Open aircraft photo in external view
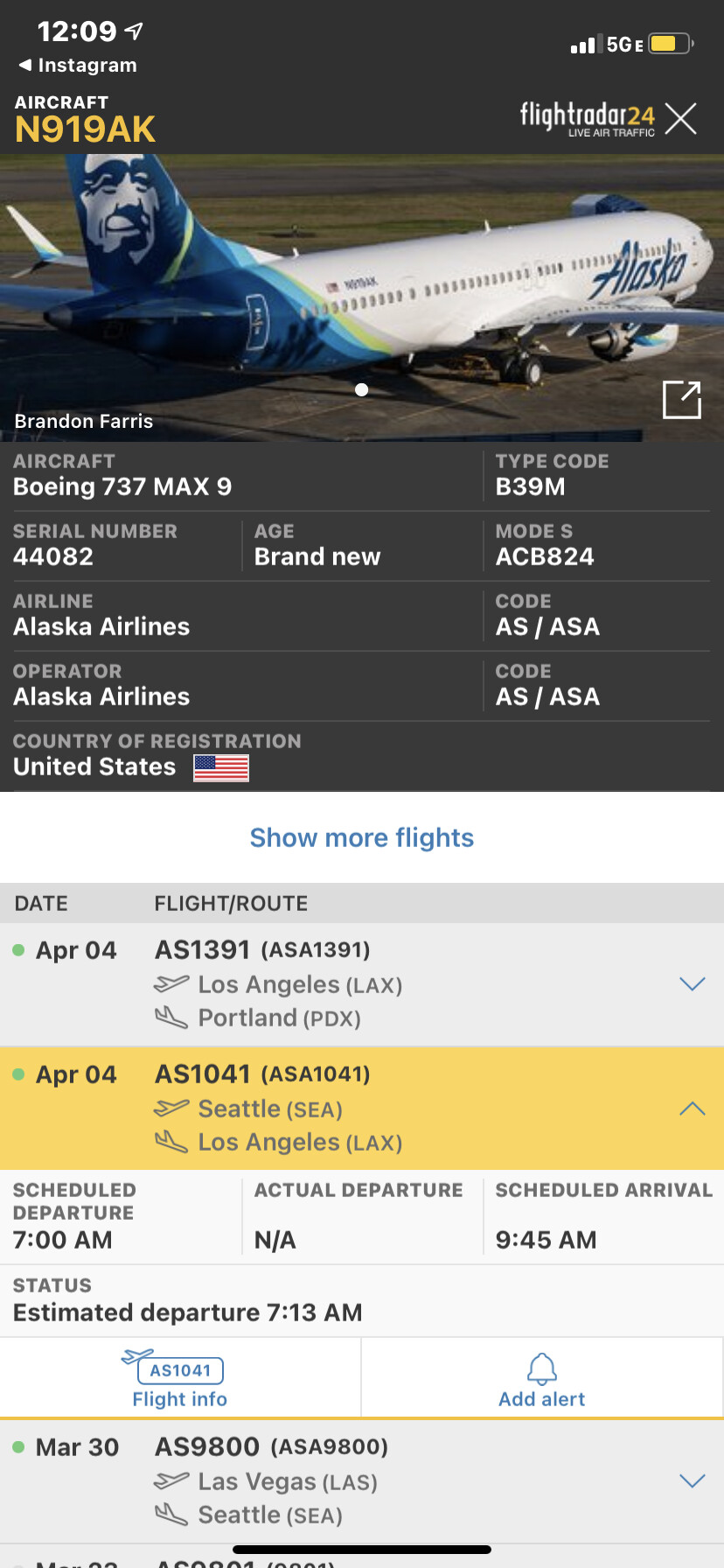This screenshot has height=1568, width=724. point(681,400)
